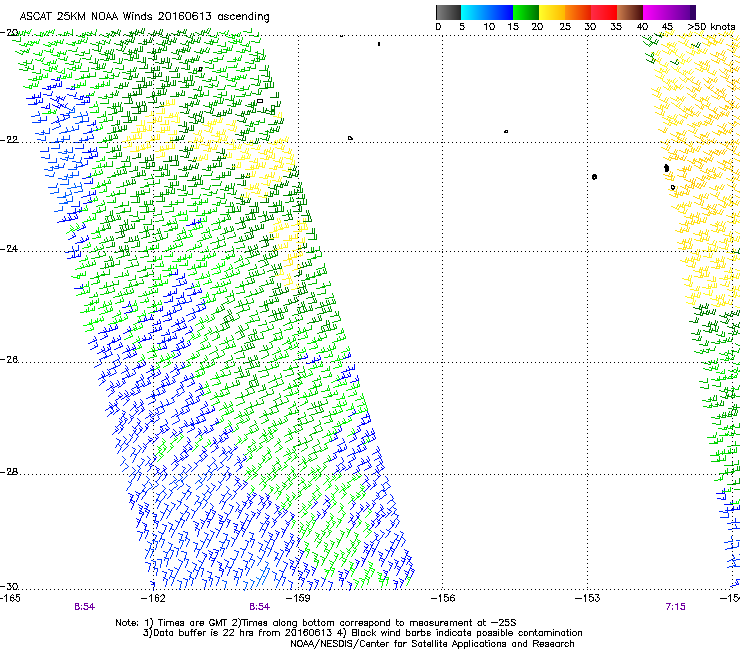Click the '10' label under the color bar

489,27
